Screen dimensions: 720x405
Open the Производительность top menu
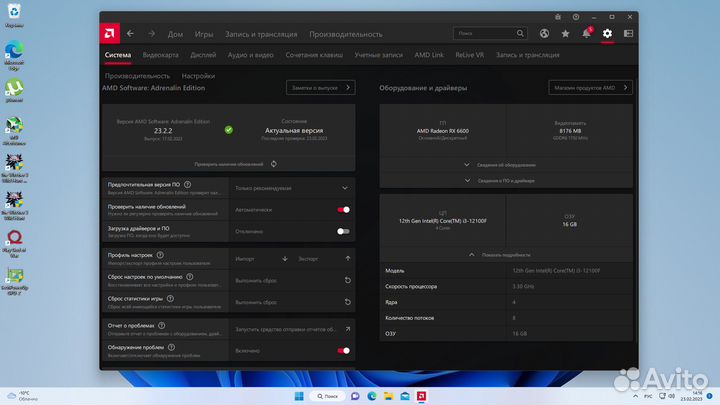(346, 34)
